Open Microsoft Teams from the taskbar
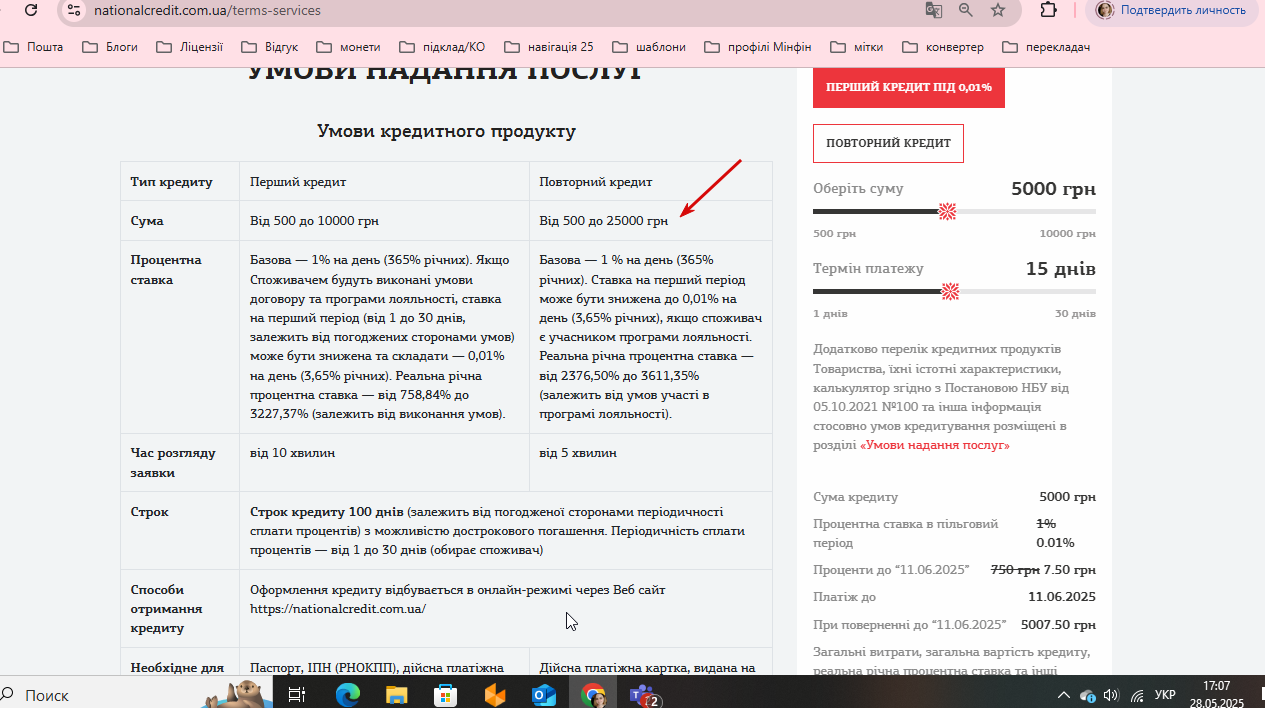This screenshot has width=1265, height=708. [x=643, y=695]
